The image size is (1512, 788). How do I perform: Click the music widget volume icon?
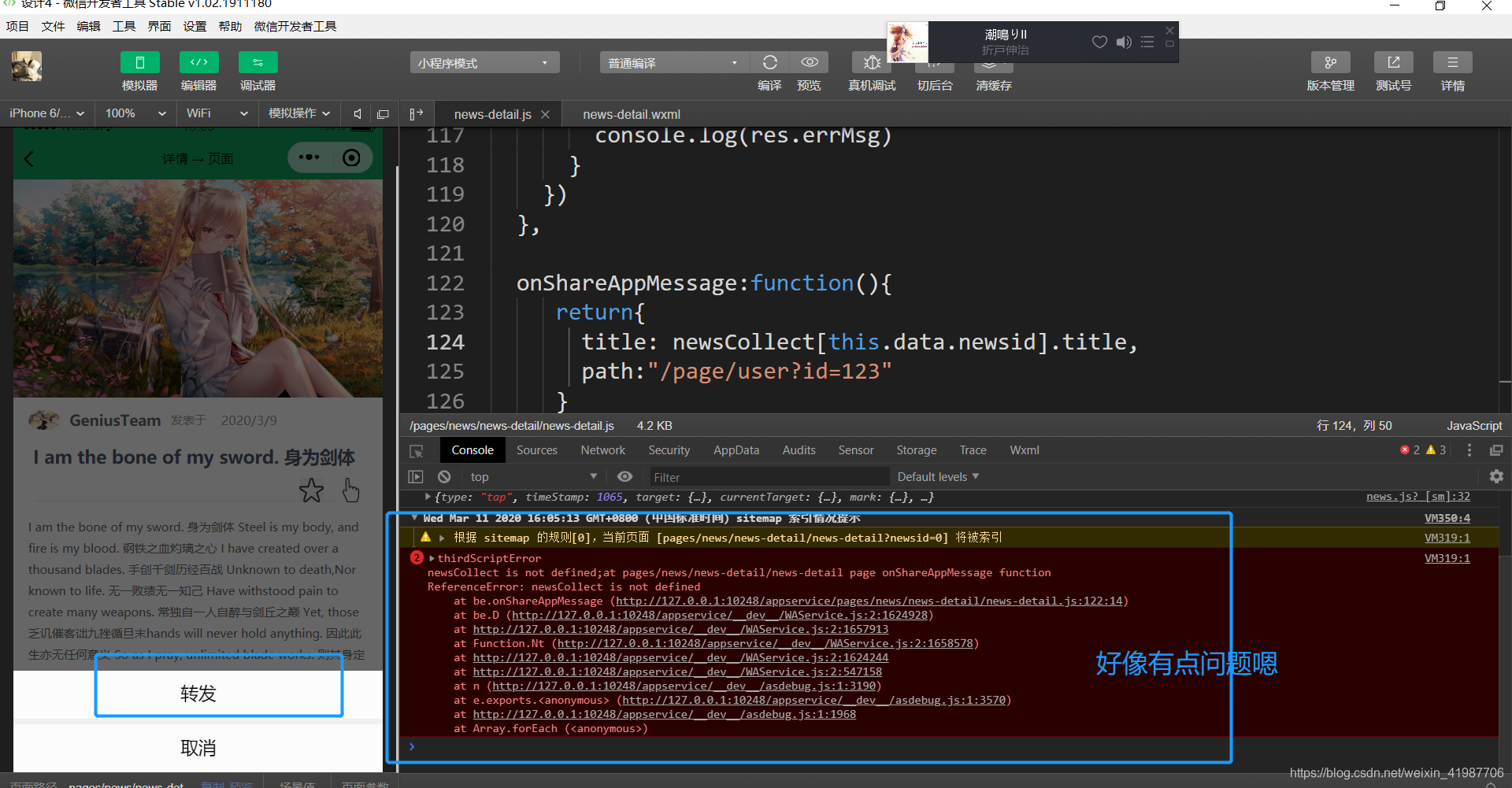click(1124, 42)
